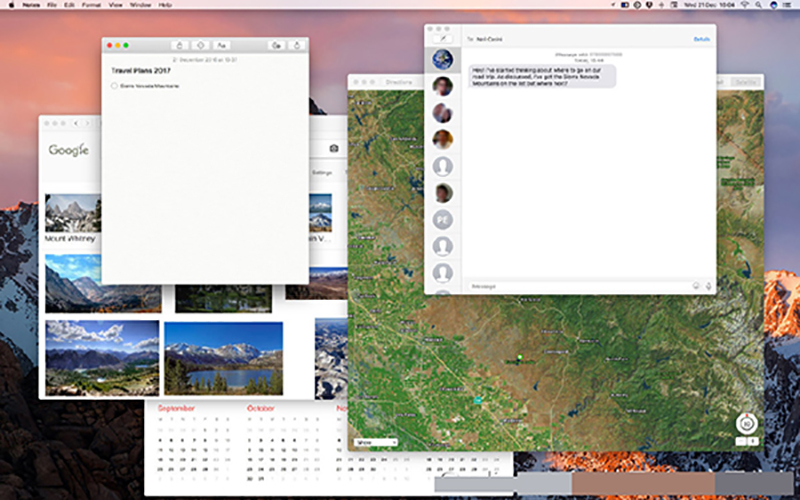Screen dimensions: 800x500
Task: Click the share icon in Notes toolbar
Action: tap(297, 45)
